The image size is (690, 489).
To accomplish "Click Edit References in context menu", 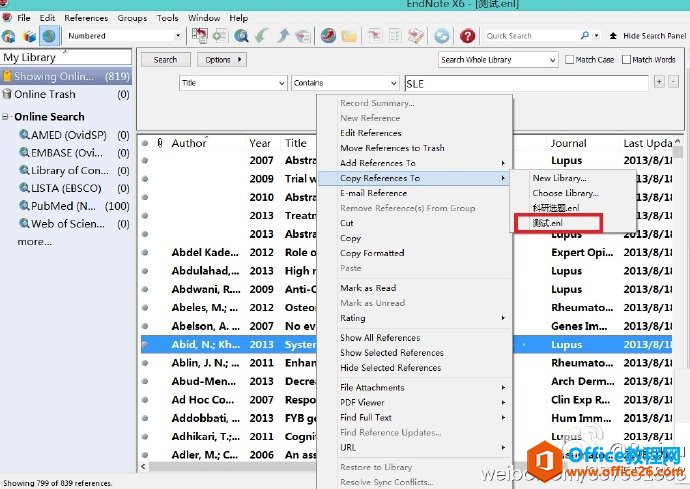I will 371,133.
